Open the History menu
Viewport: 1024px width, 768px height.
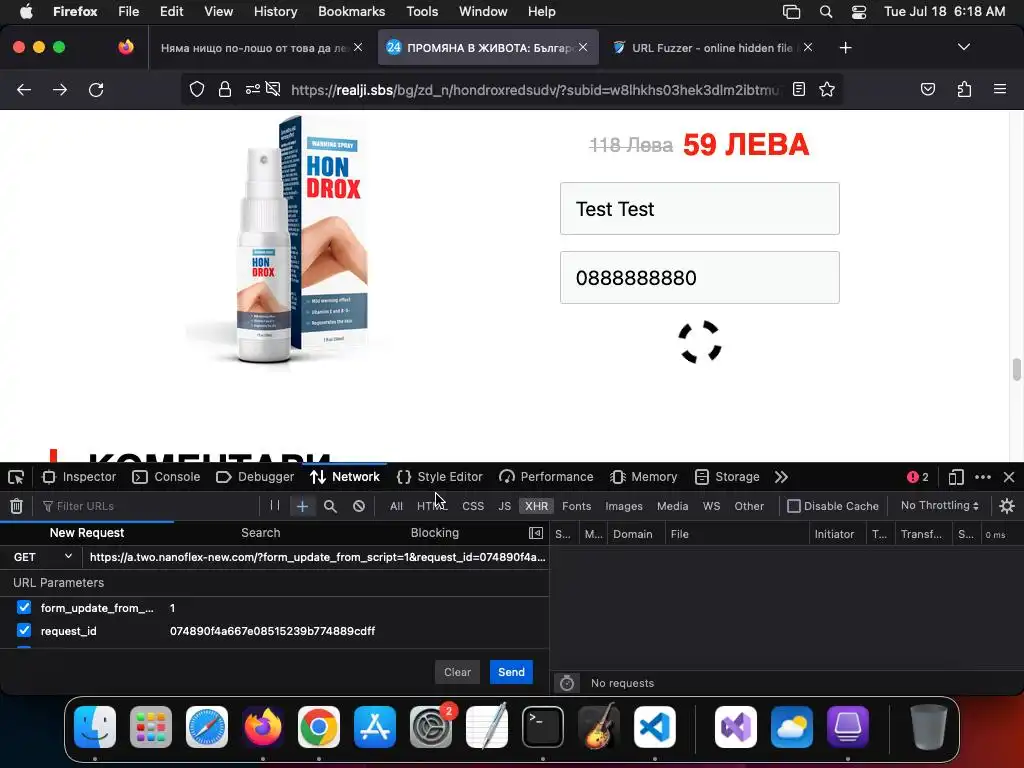click(275, 12)
